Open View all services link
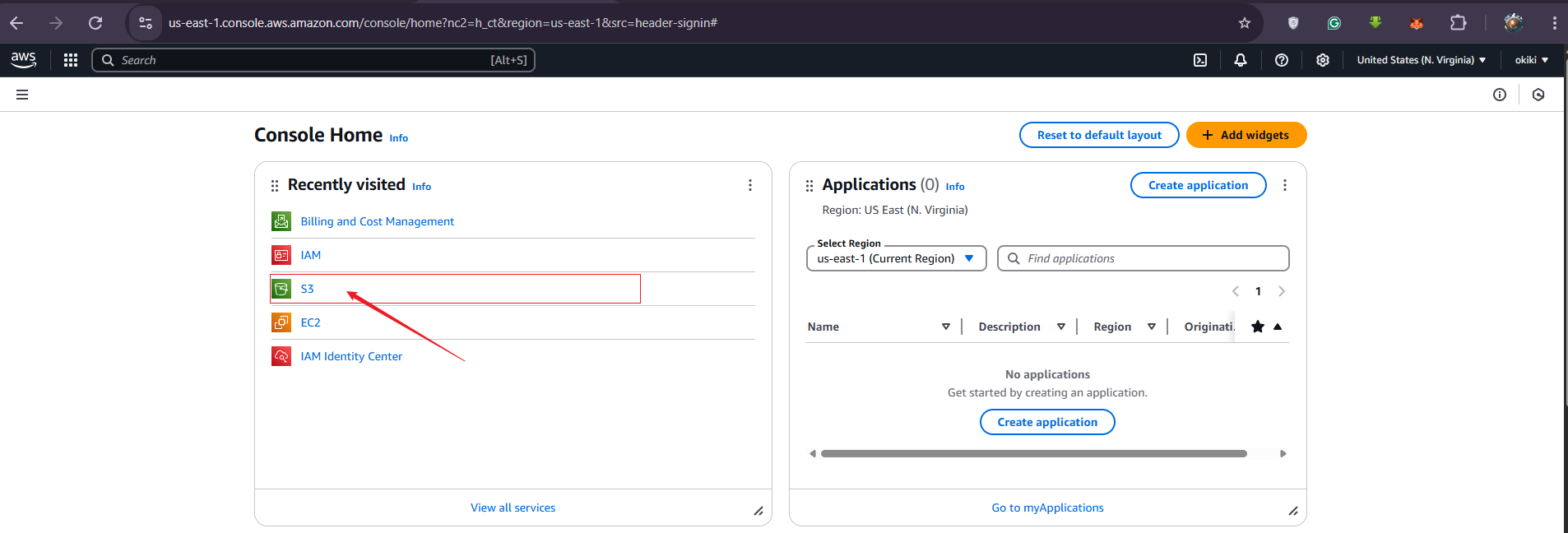 (x=513, y=508)
